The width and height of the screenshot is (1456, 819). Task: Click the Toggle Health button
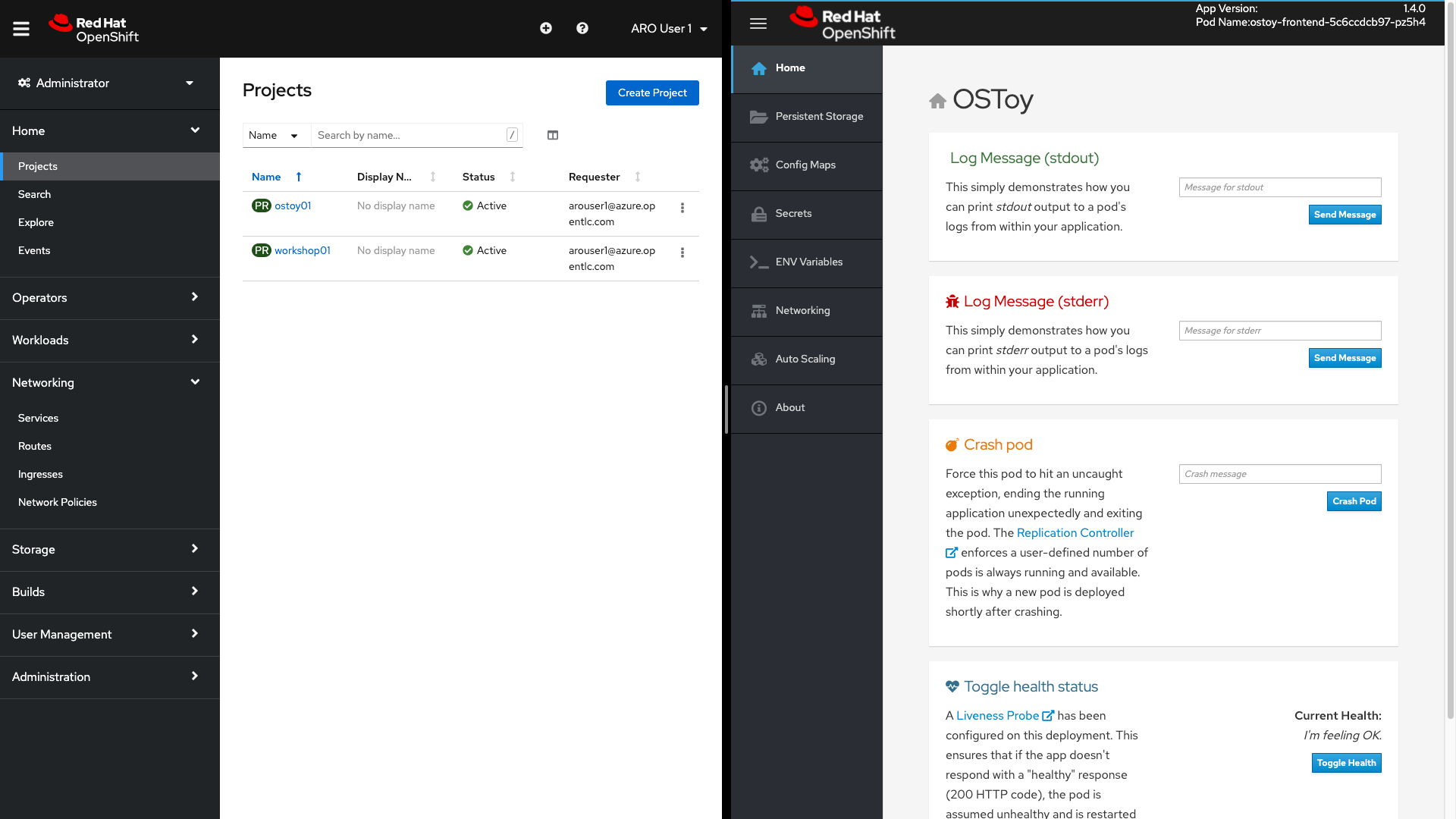coord(1346,763)
